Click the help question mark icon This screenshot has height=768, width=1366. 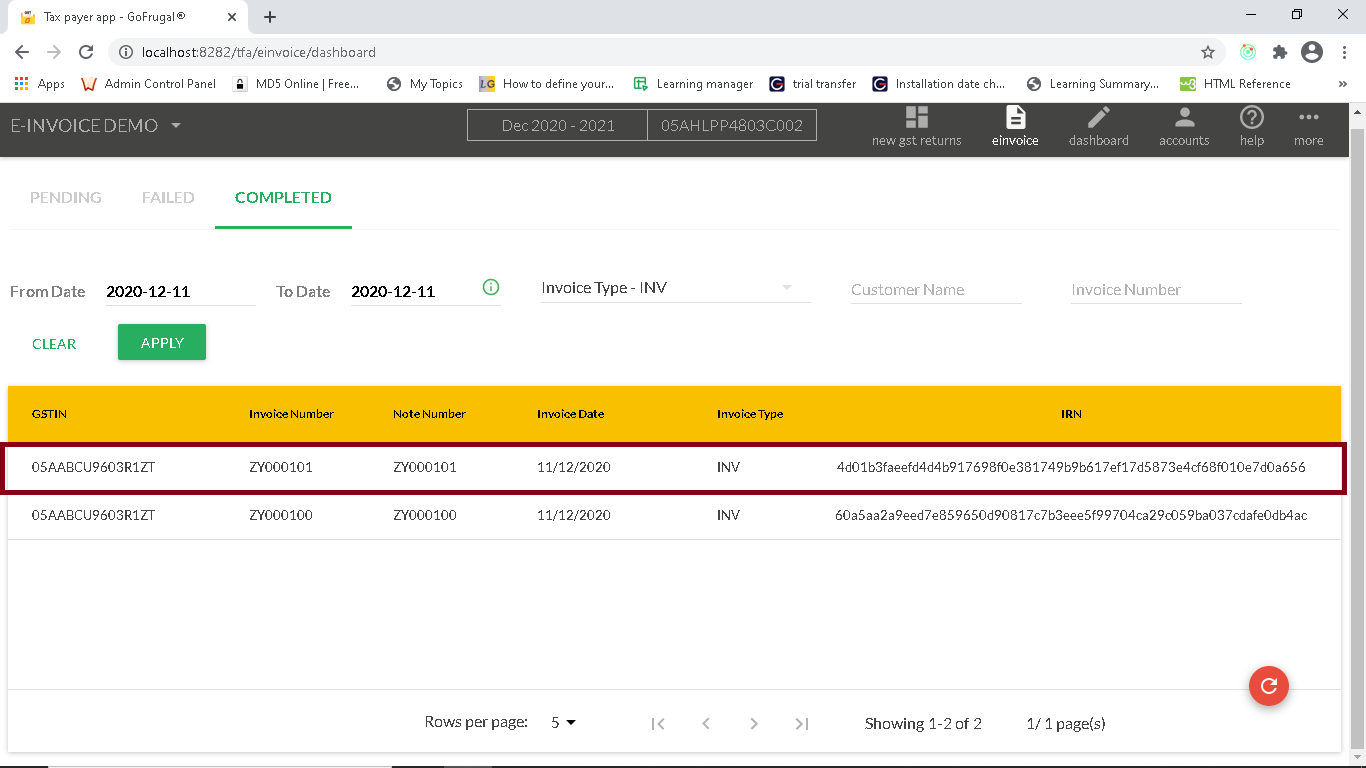[1251, 118]
